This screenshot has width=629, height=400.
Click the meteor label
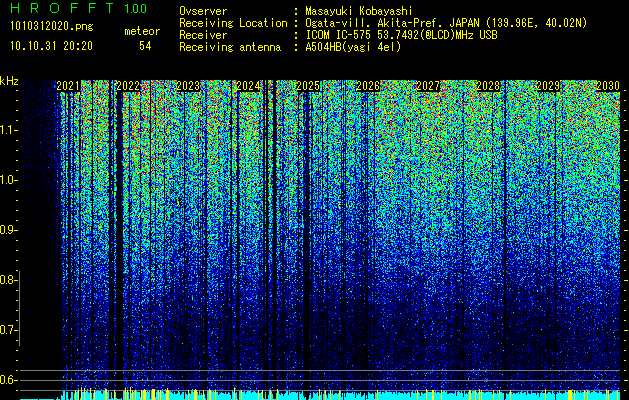[x=142, y=31]
